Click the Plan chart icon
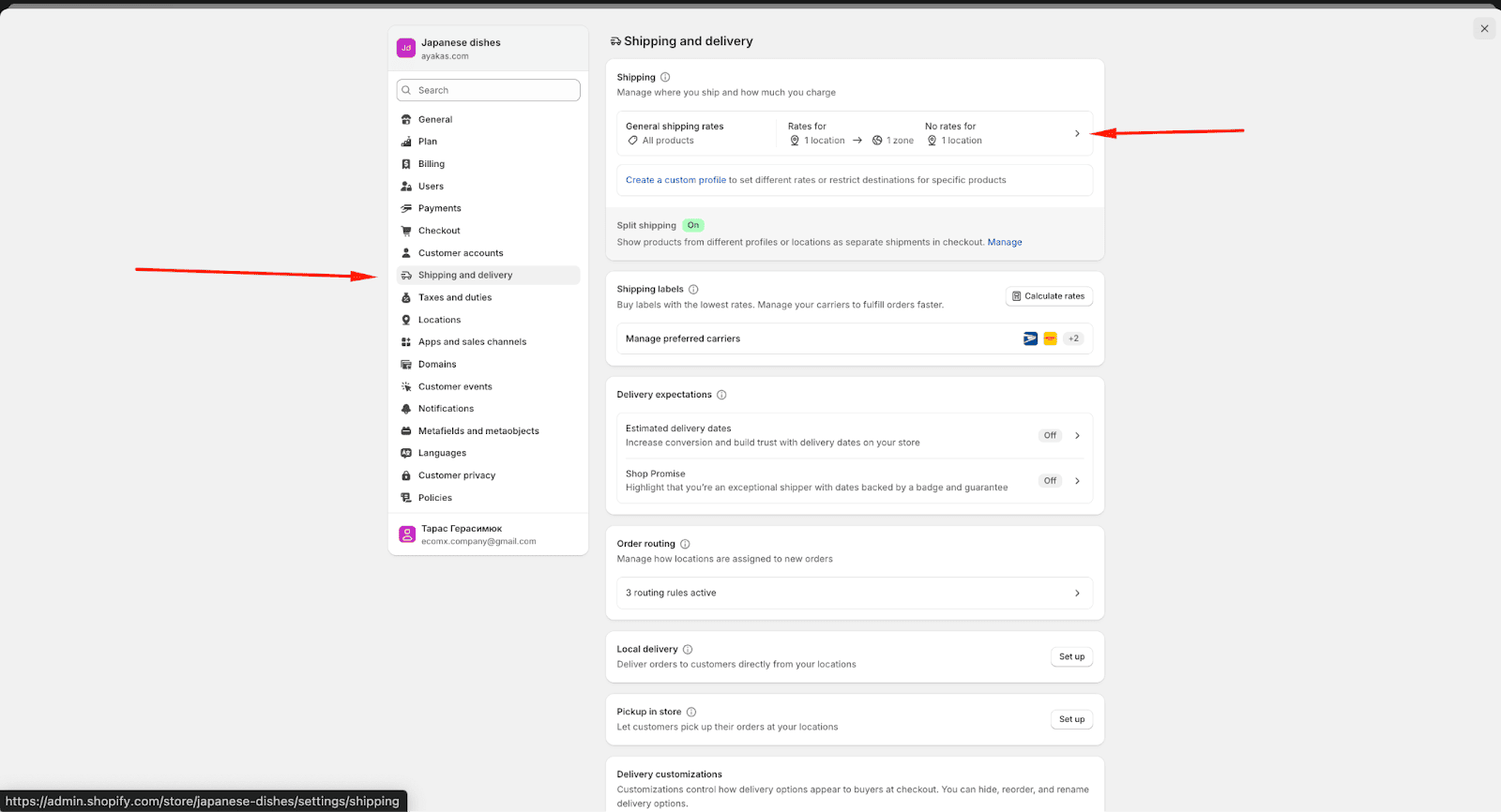 pos(406,142)
